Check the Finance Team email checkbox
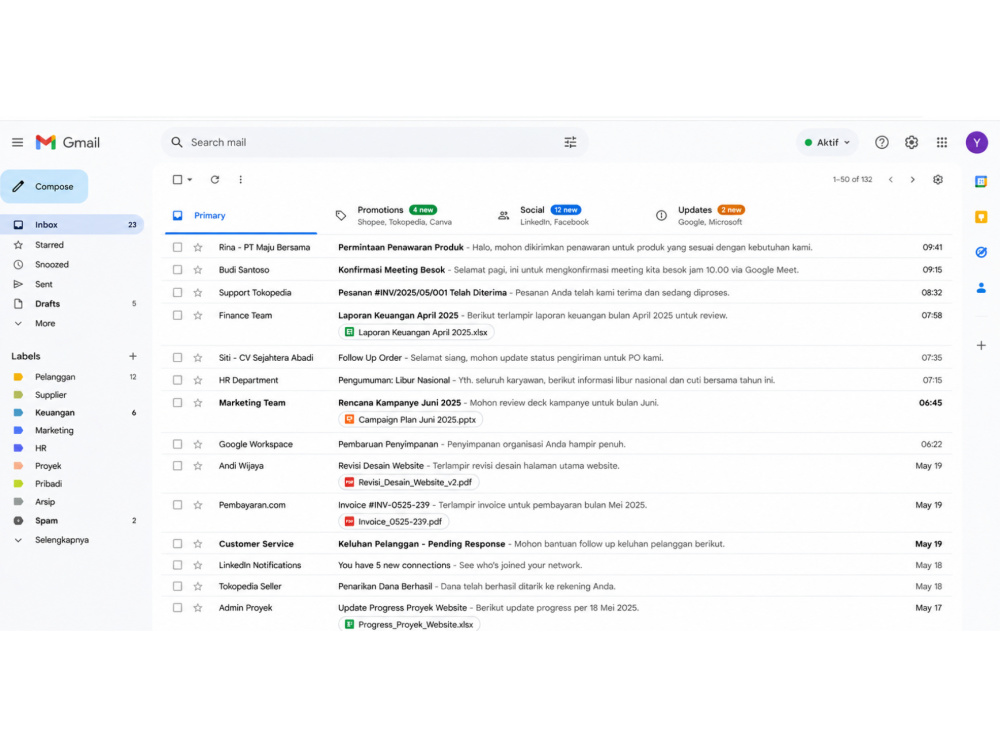 click(x=177, y=315)
